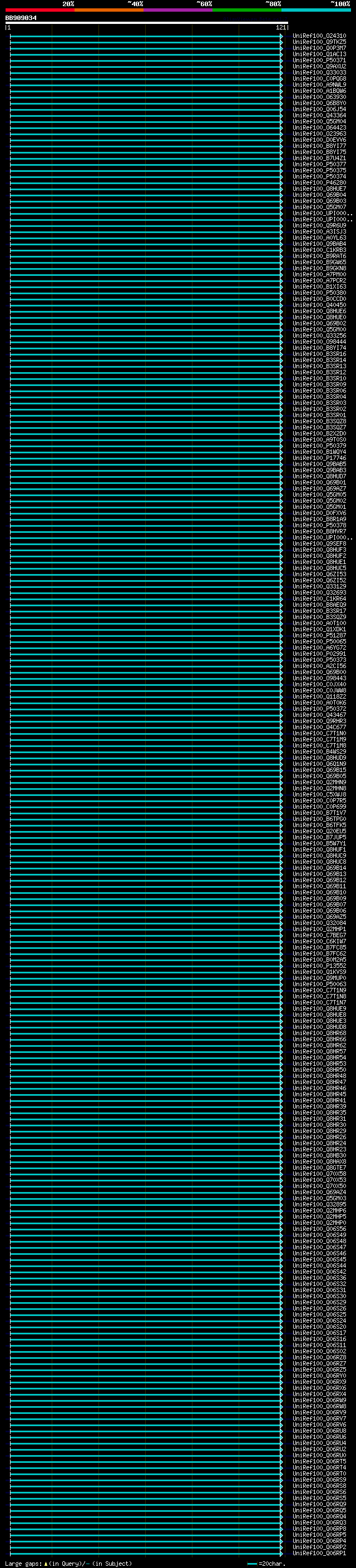Select hit label UniRef100_O98443

(x=319, y=678)
